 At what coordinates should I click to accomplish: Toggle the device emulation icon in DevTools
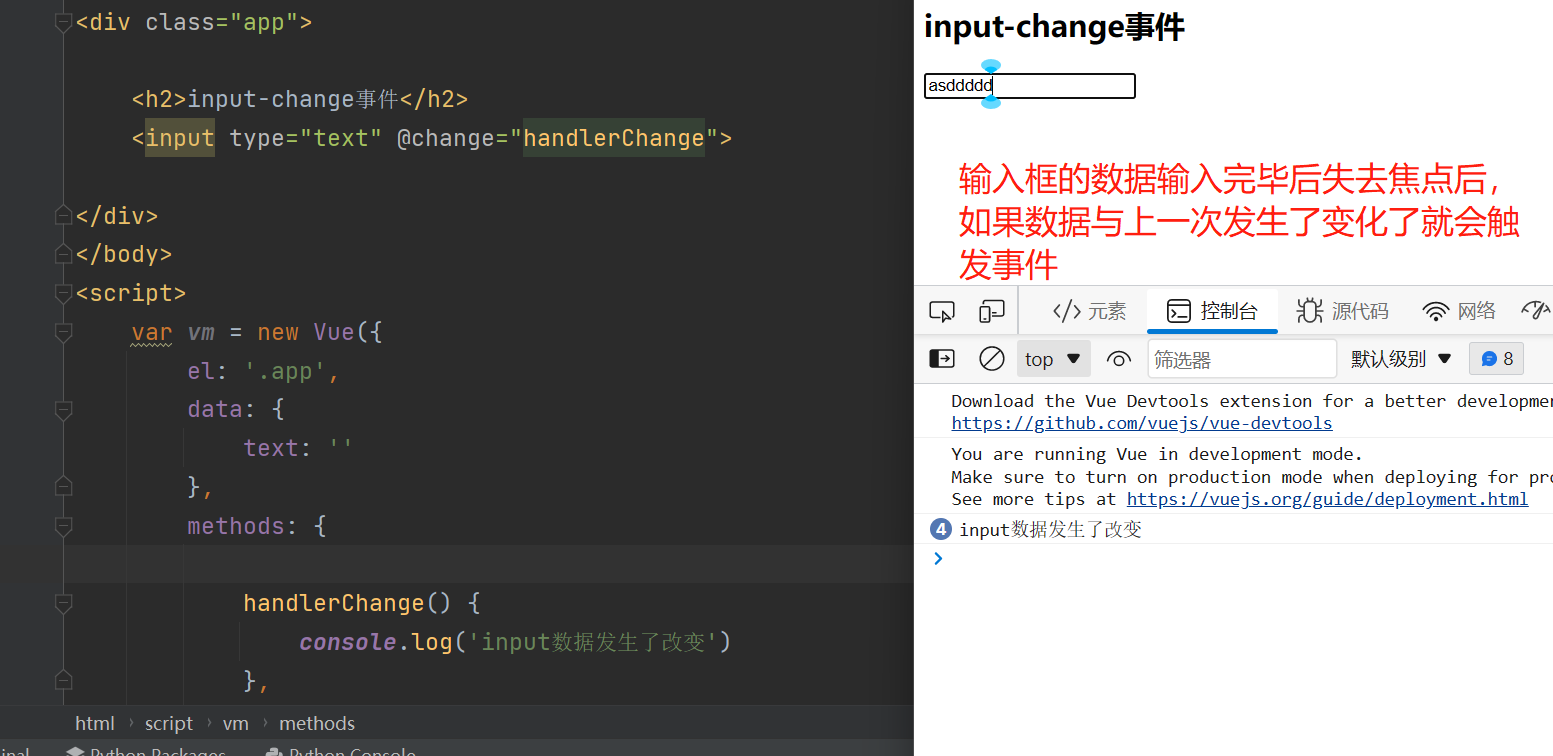coord(991,311)
